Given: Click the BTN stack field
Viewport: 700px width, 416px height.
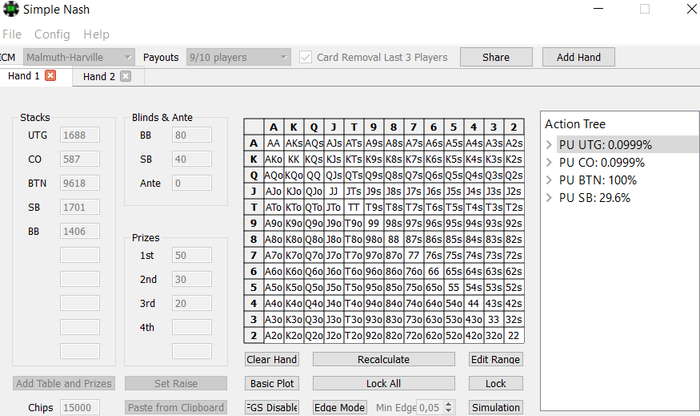Looking at the screenshot, I should tap(80, 183).
